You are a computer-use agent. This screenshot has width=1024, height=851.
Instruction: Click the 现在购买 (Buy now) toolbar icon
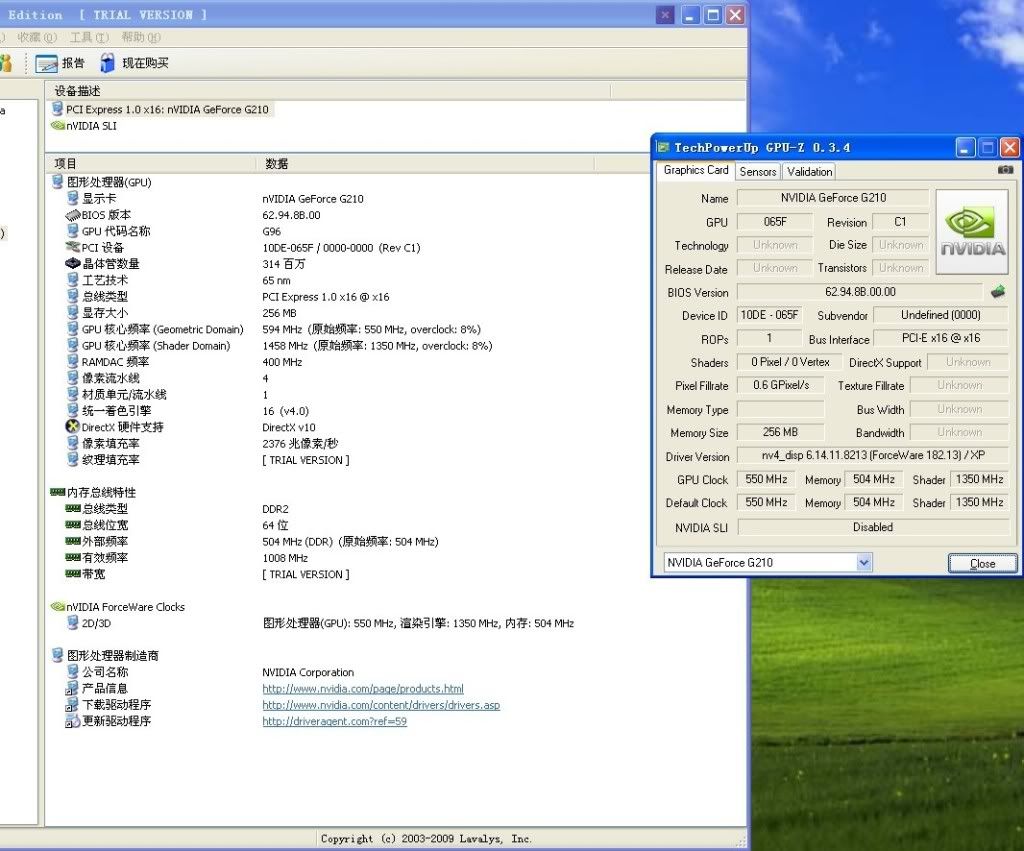(108, 63)
